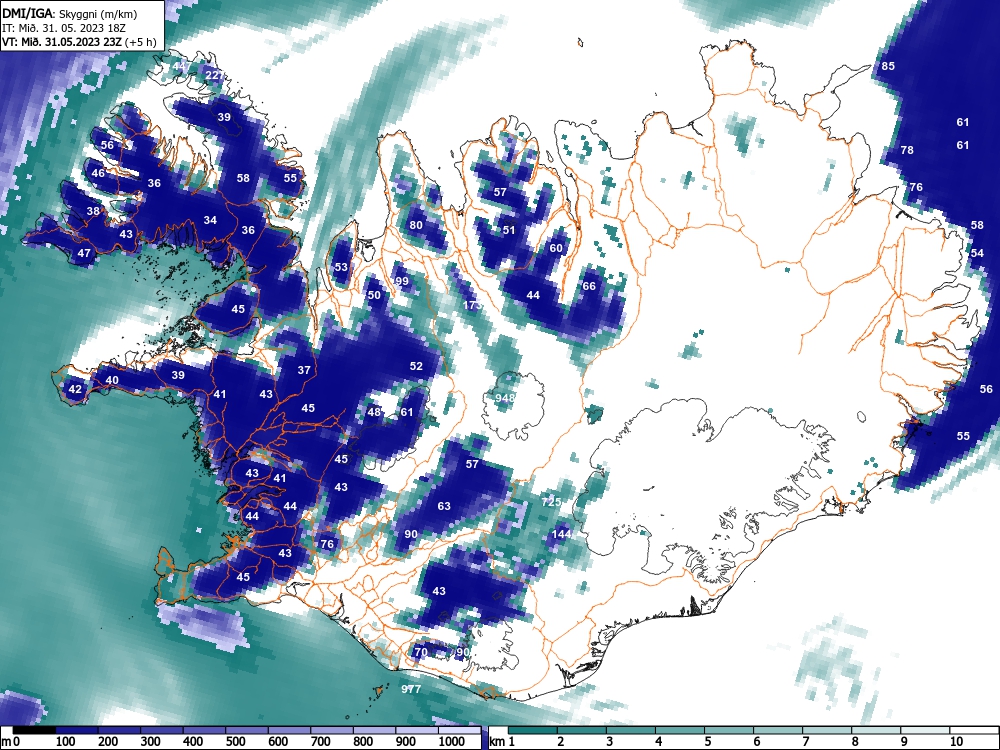Pick the visibility value 99
The image size is (1000, 750).
pyautogui.click(x=402, y=281)
